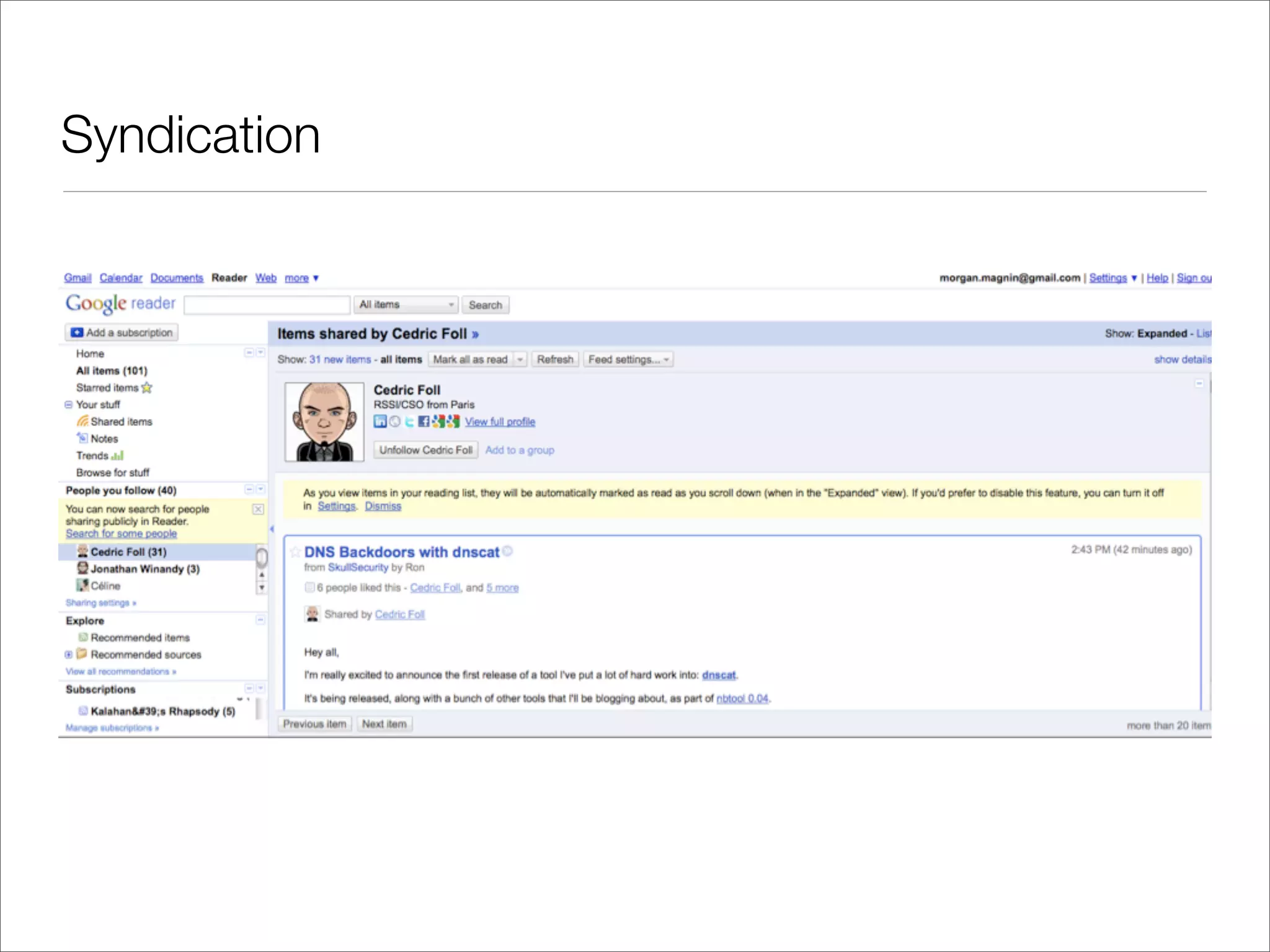Viewport: 1270px width, 952px height.
Task: Open the Calendar link in top navigation
Action: tap(121, 278)
